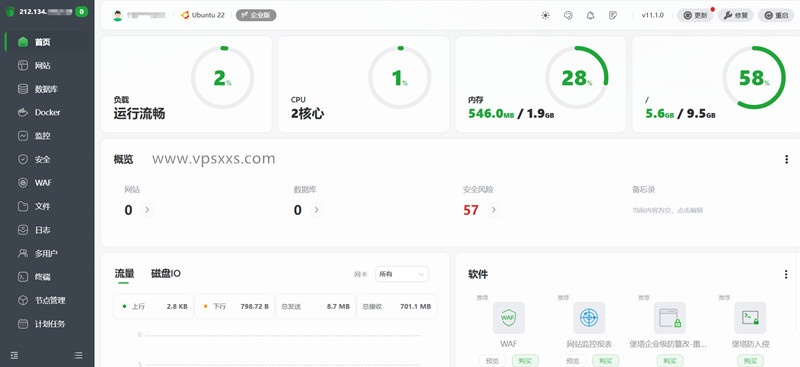Open the 概览 overview three-dot menu

point(786,160)
